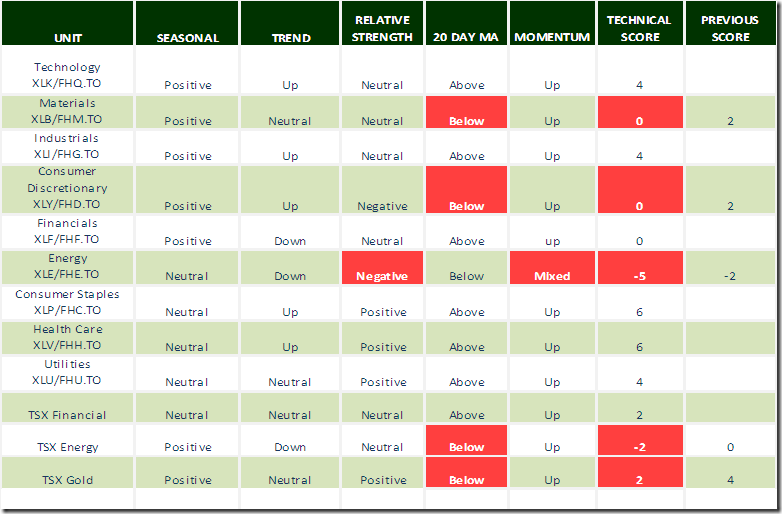The height and width of the screenshot is (514, 782).
Task: Select the Utilities XLU/FHU.TO unit cell
Action: click(x=66, y=372)
